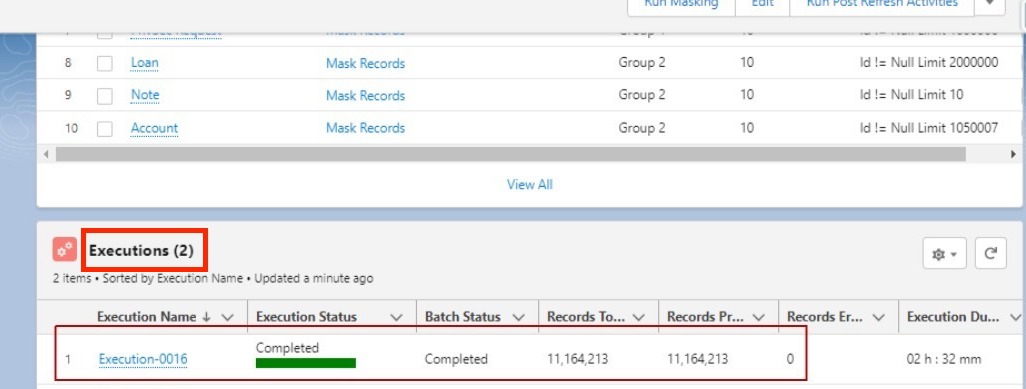Open the Batch Status column dropdown chevron
This screenshot has height=389, width=1026.
coord(519,317)
